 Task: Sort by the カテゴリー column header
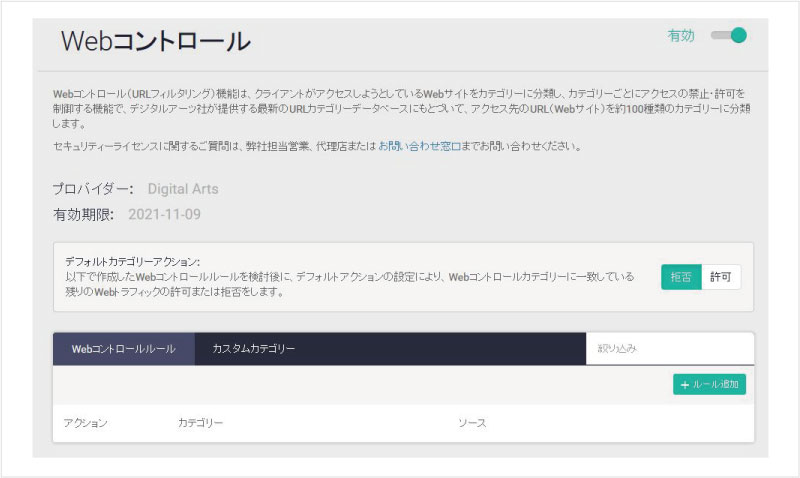pyautogui.click(x=200, y=423)
